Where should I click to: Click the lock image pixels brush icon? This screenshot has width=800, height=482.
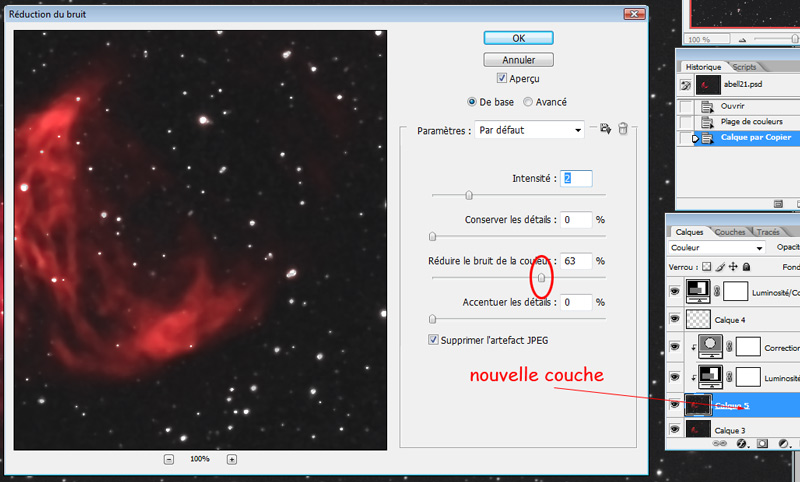click(x=720, y=267)
